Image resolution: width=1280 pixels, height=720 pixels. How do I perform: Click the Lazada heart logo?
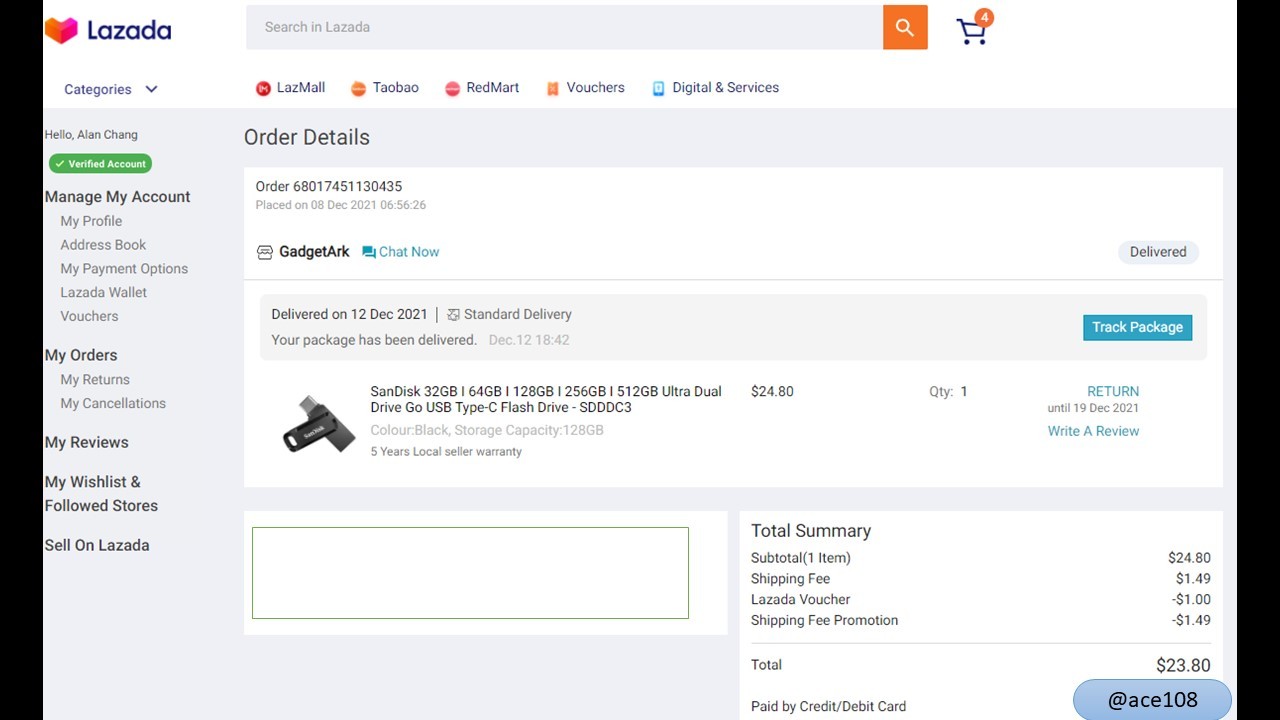click(x=61, y=30)
